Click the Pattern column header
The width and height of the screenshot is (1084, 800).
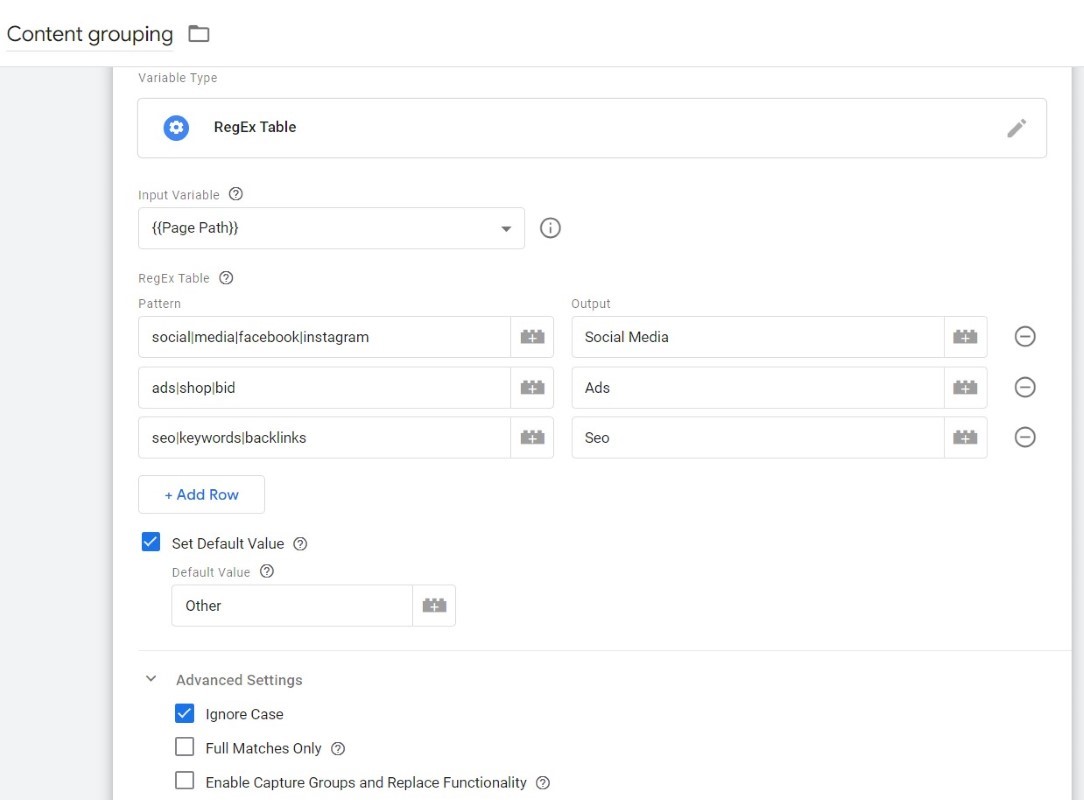point(160,304)
